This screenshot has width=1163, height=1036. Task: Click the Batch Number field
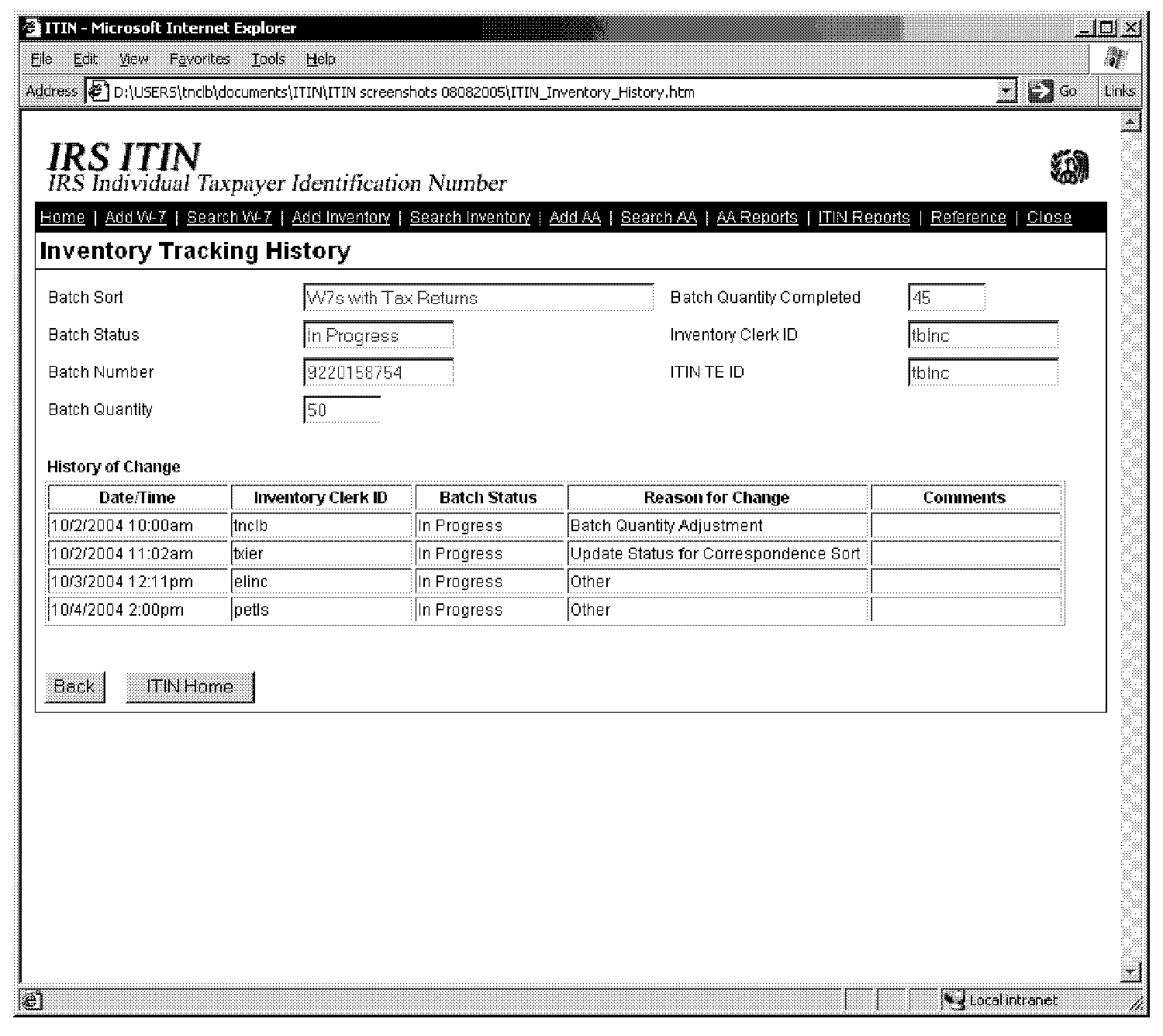coord(378,373)
